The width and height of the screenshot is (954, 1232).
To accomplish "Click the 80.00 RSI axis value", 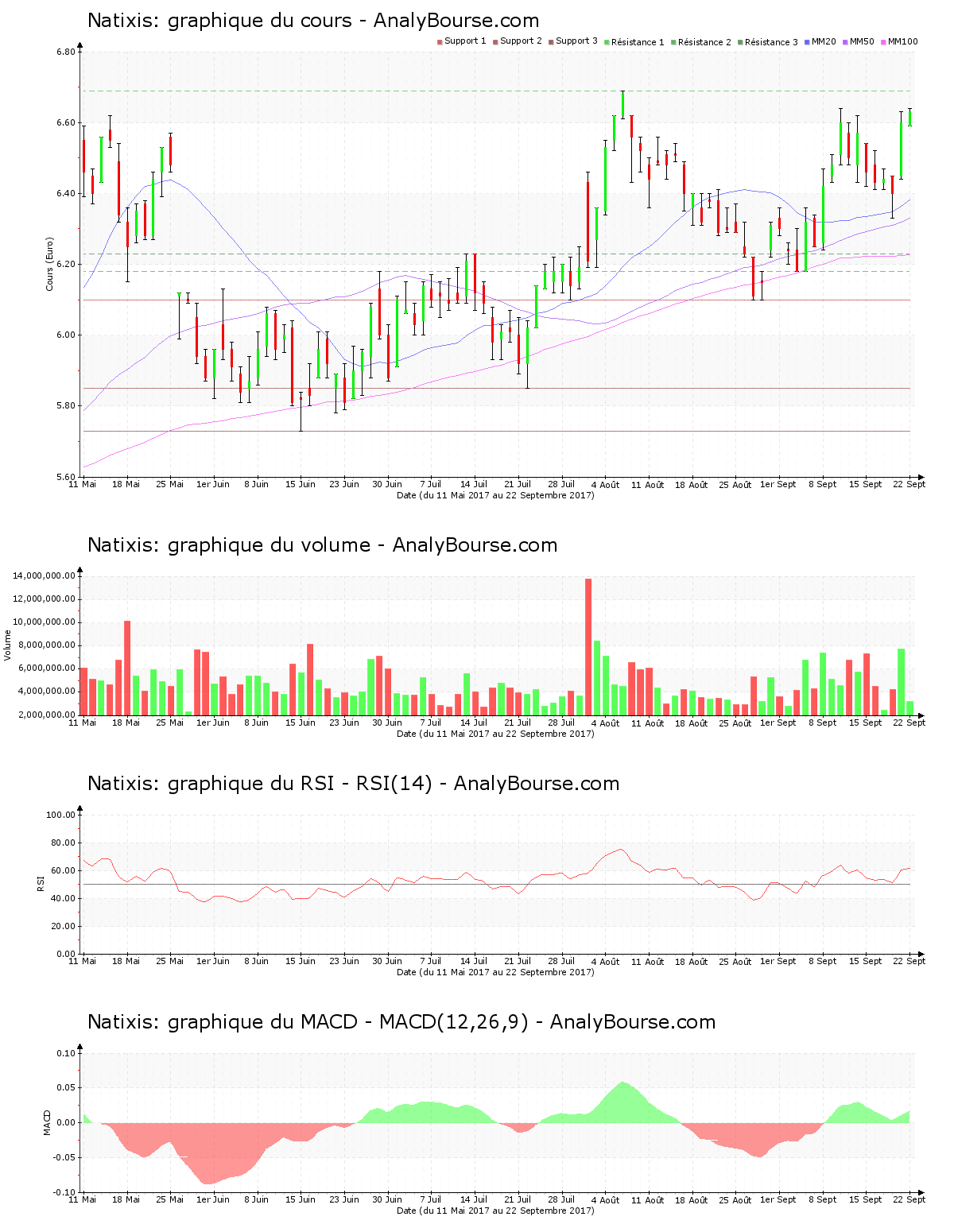I will point(64,843).
